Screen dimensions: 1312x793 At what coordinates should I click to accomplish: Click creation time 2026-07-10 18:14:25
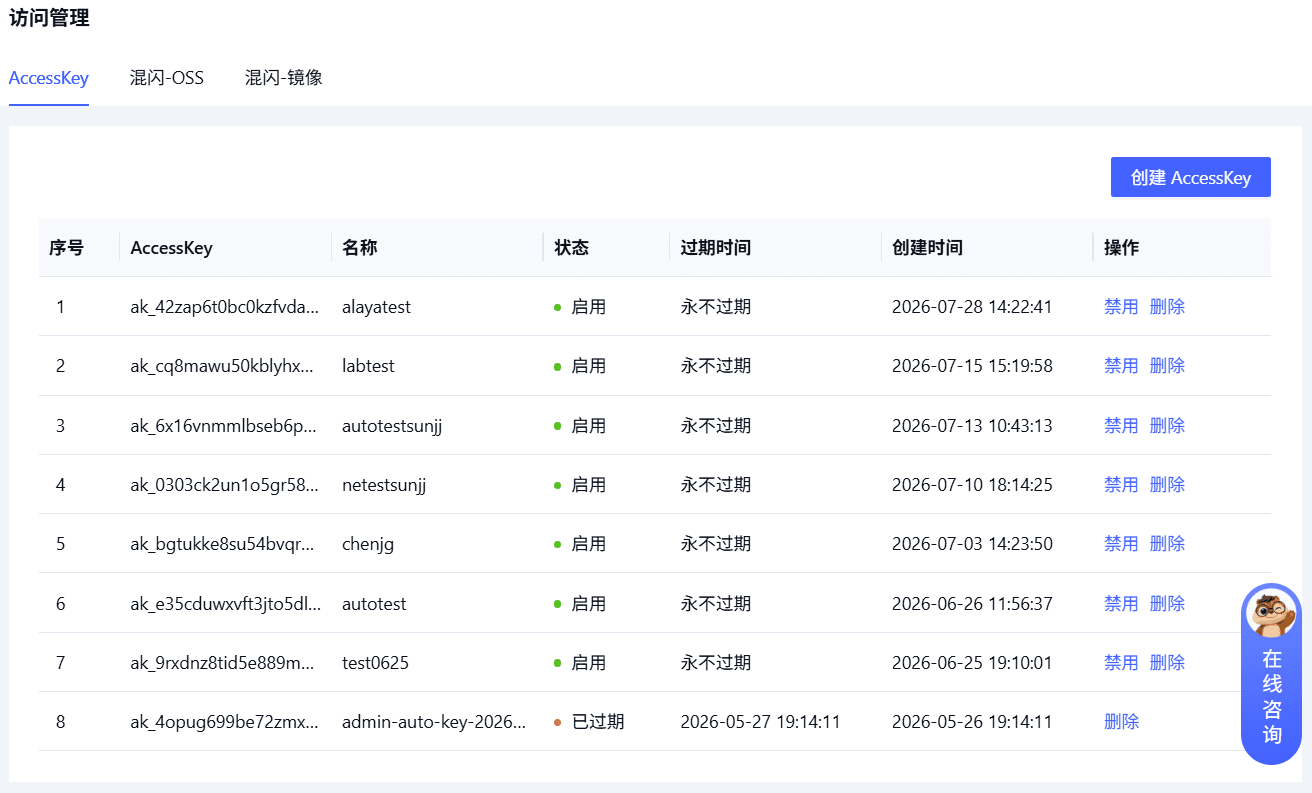click(972, 485)
